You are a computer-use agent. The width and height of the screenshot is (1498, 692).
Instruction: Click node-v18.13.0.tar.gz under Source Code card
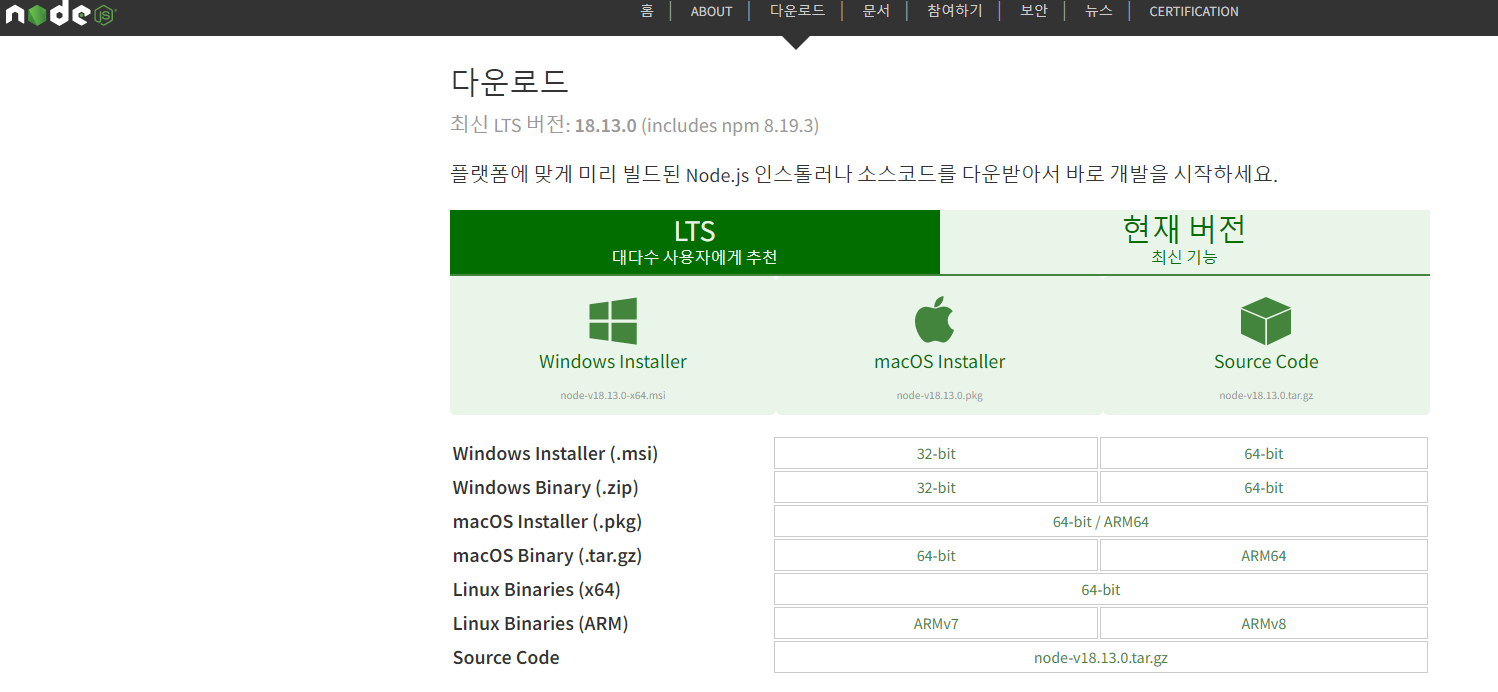coord(1266,395)
